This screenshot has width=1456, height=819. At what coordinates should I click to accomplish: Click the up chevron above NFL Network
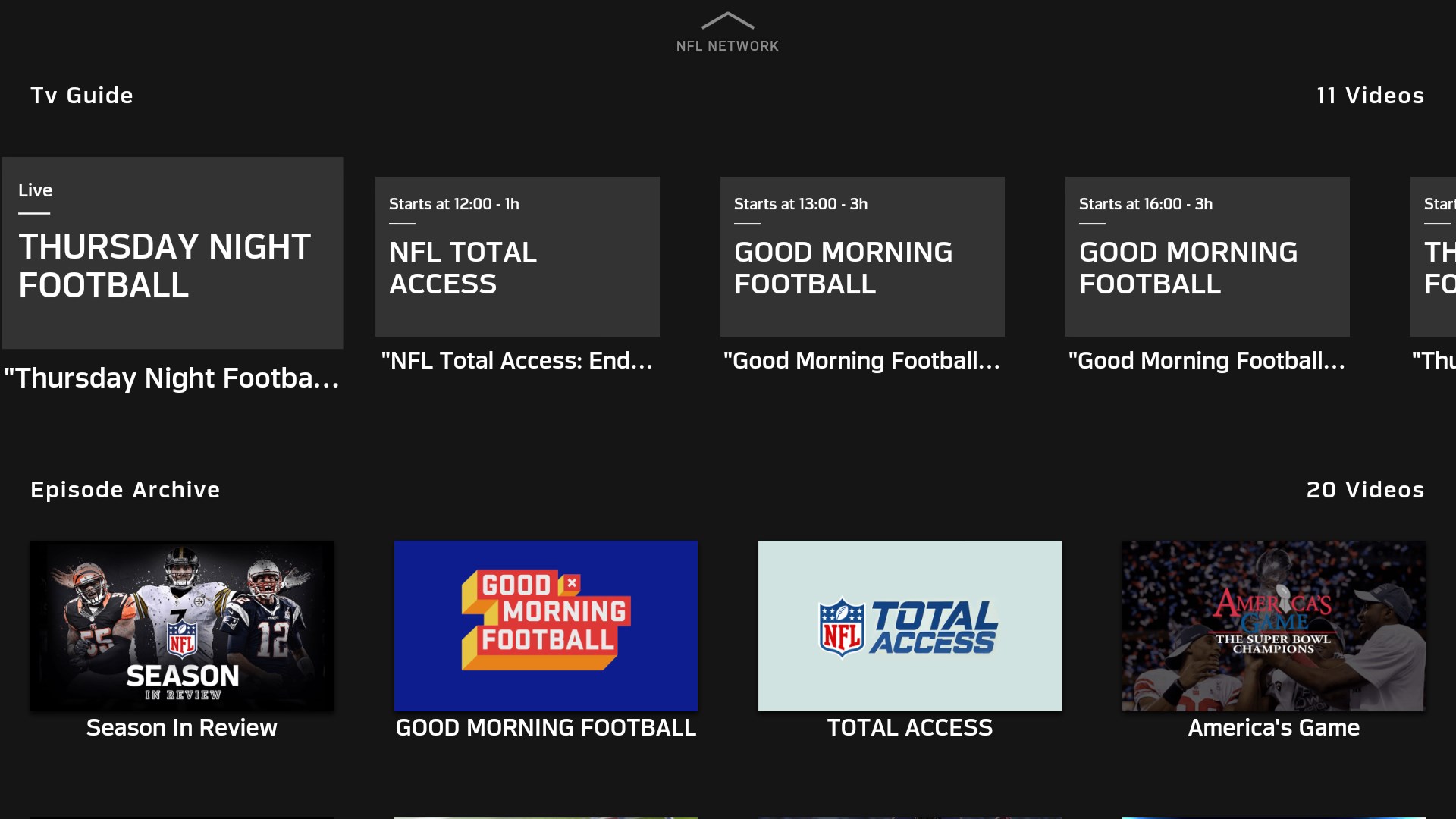[727, 20]
